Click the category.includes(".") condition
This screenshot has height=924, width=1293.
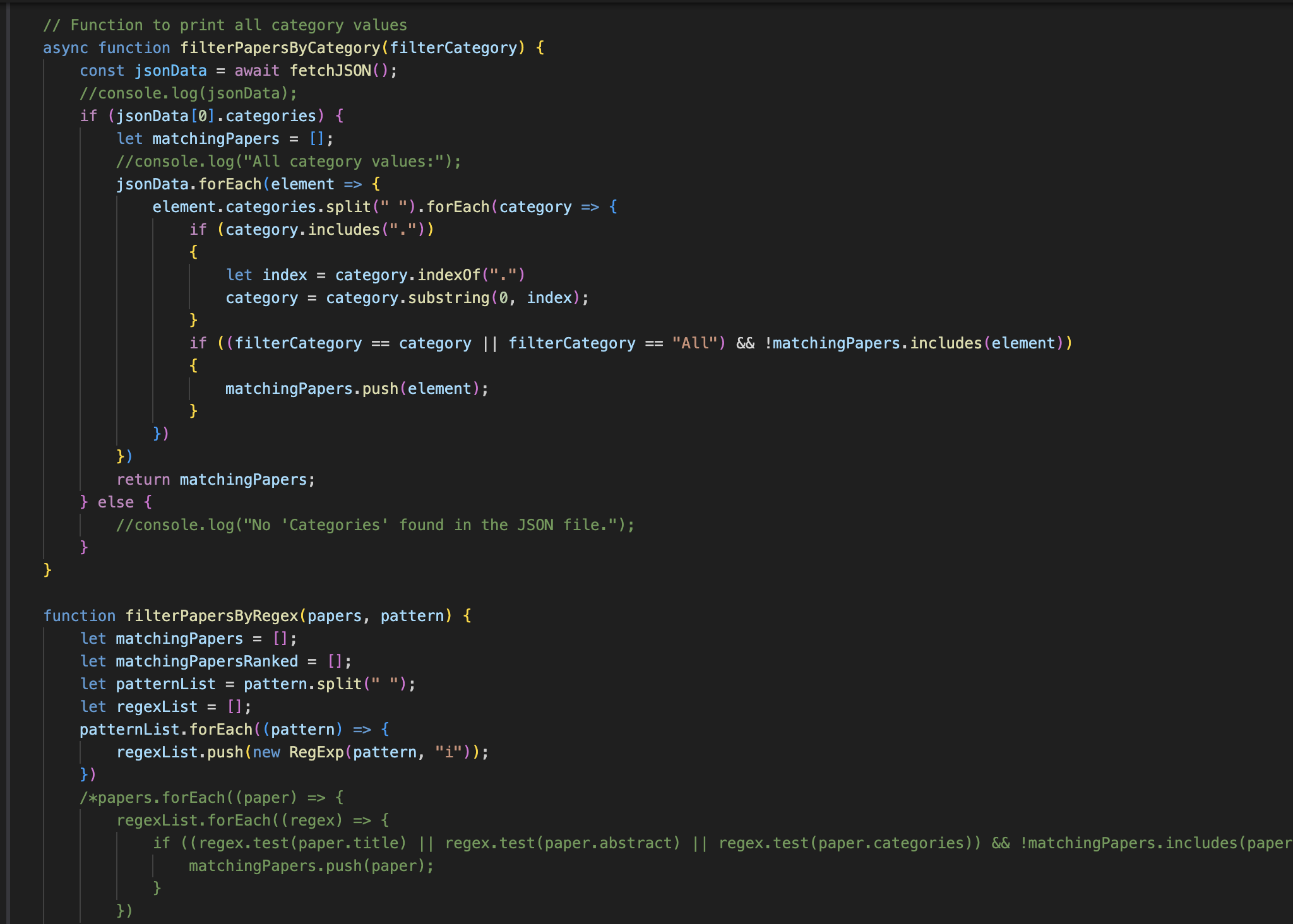point(325,230)
